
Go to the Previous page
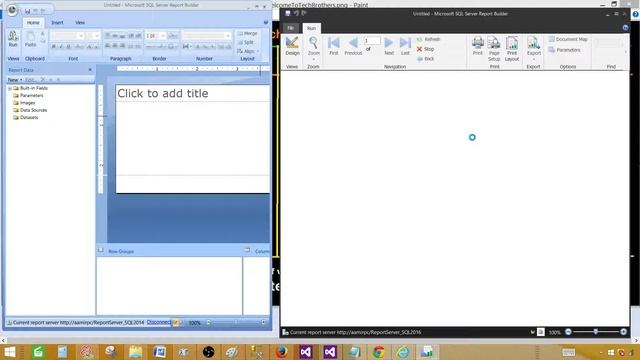353,46
